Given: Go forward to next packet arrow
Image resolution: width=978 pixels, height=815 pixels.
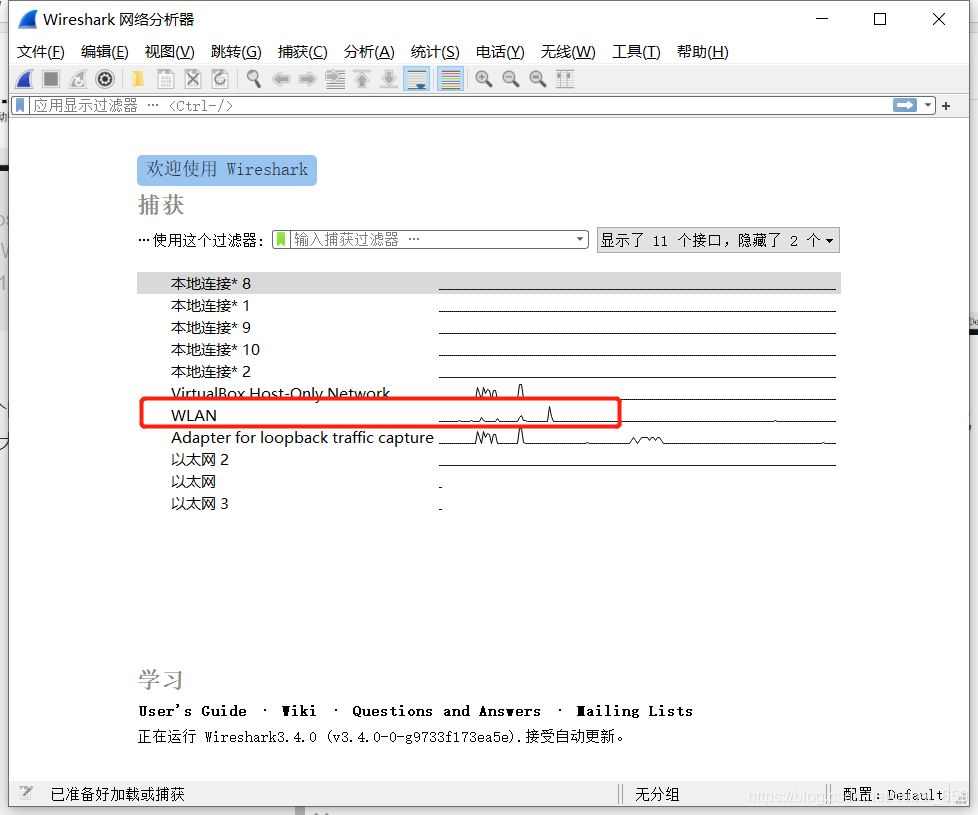Looking at the screenshot, I should click(x=307, y=79).
